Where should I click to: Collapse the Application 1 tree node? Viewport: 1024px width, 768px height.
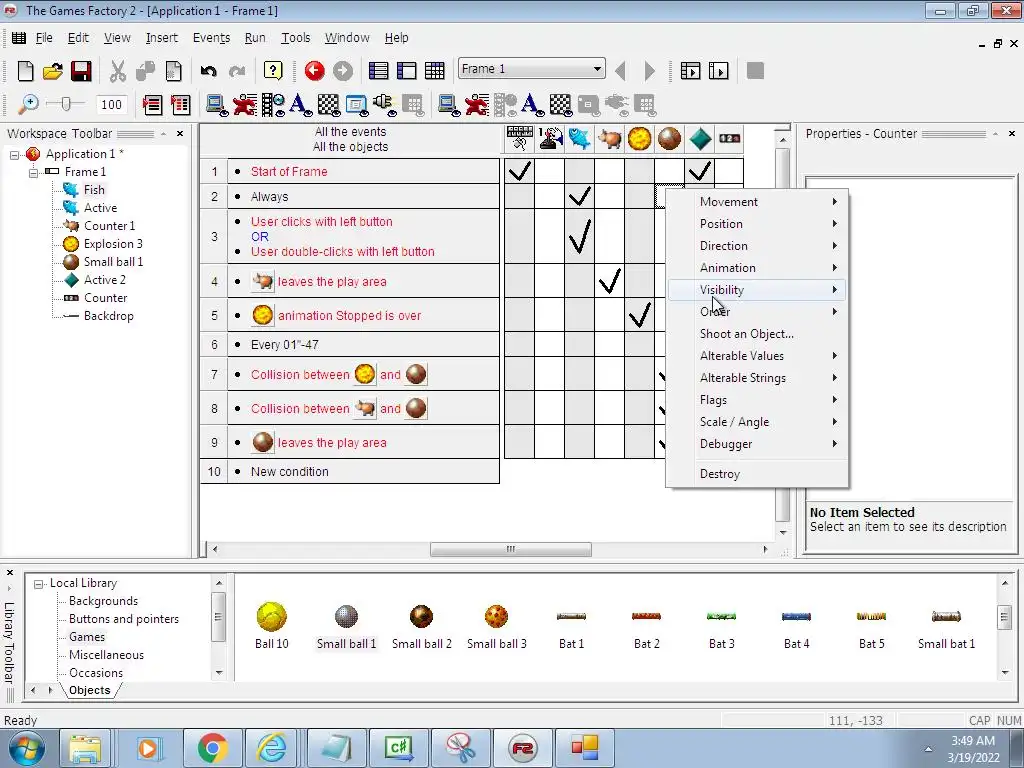(14, 155)
